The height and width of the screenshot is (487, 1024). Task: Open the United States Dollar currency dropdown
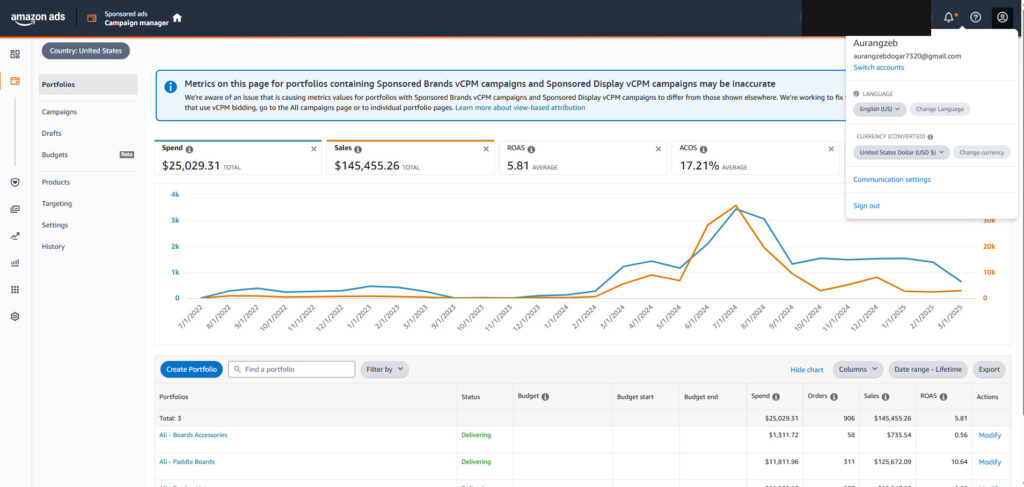(900, 153)
